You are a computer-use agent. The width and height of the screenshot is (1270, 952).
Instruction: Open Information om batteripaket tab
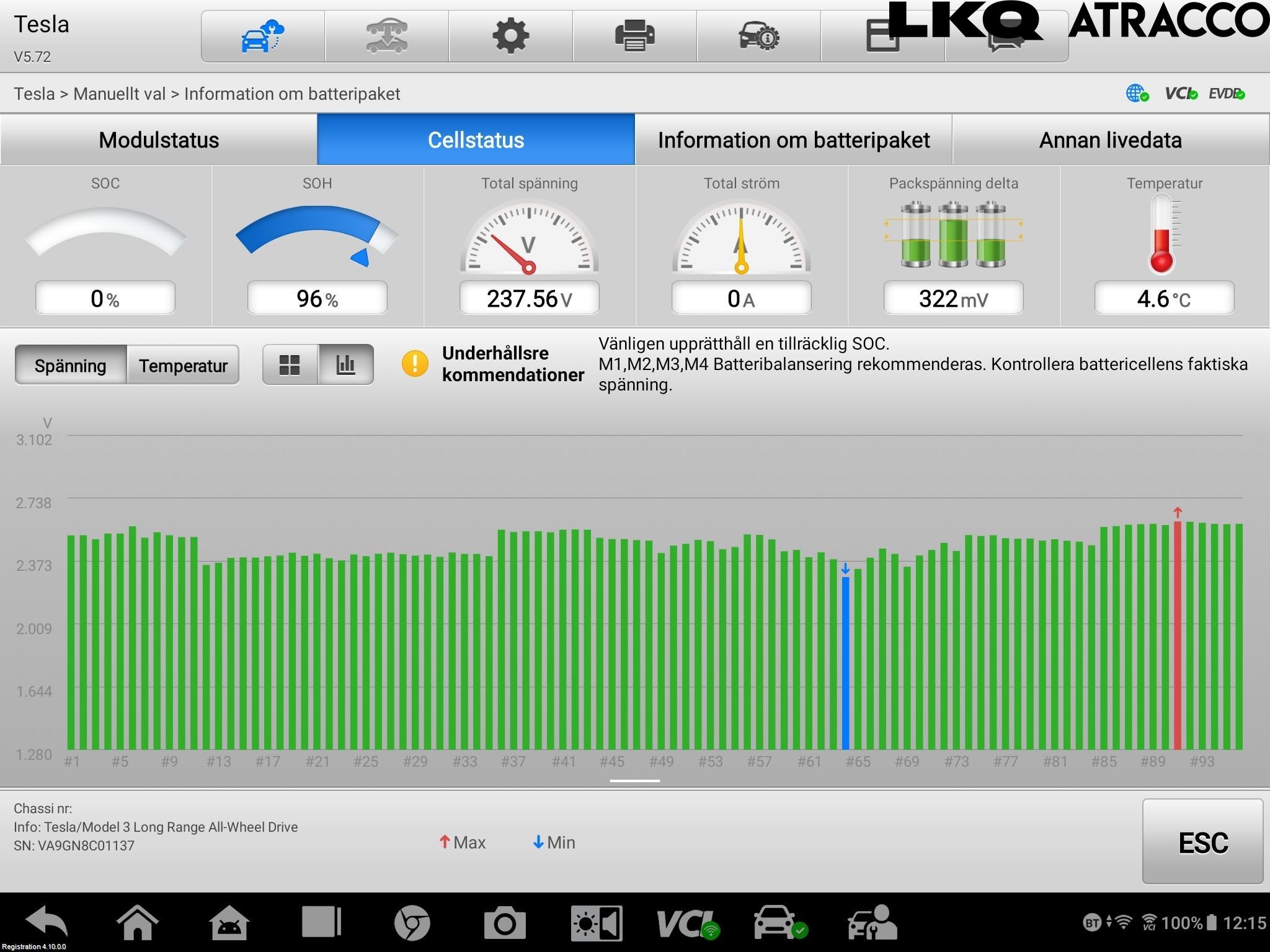click(793, 140)
